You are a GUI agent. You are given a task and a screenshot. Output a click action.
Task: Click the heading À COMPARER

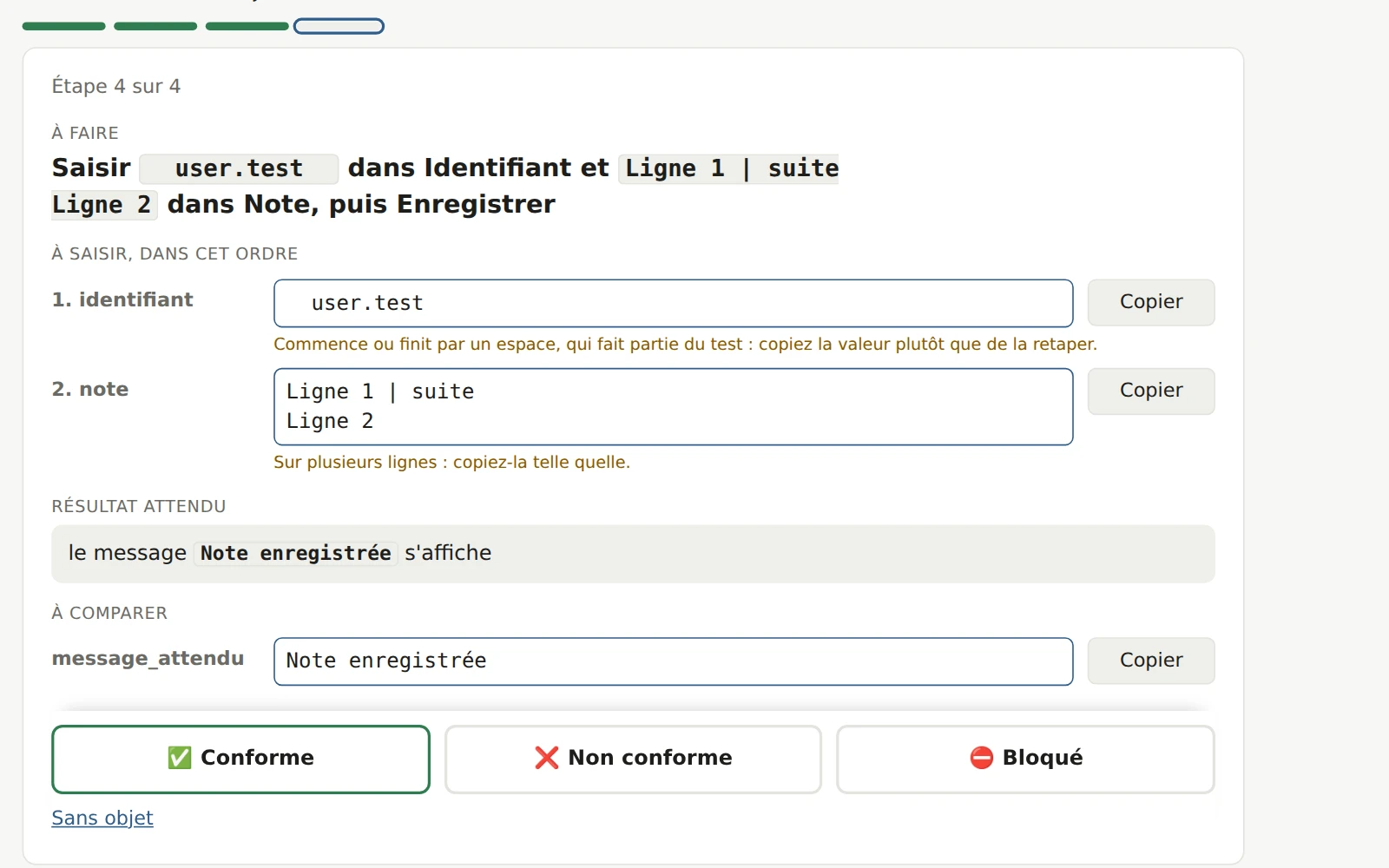tap(109, 613)
